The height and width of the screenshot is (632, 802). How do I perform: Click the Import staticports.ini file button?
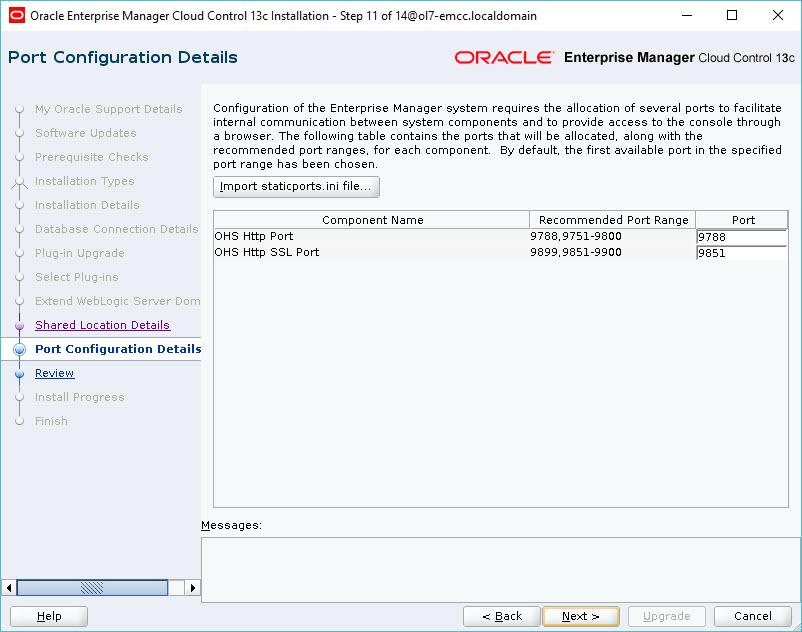point(296,187)
